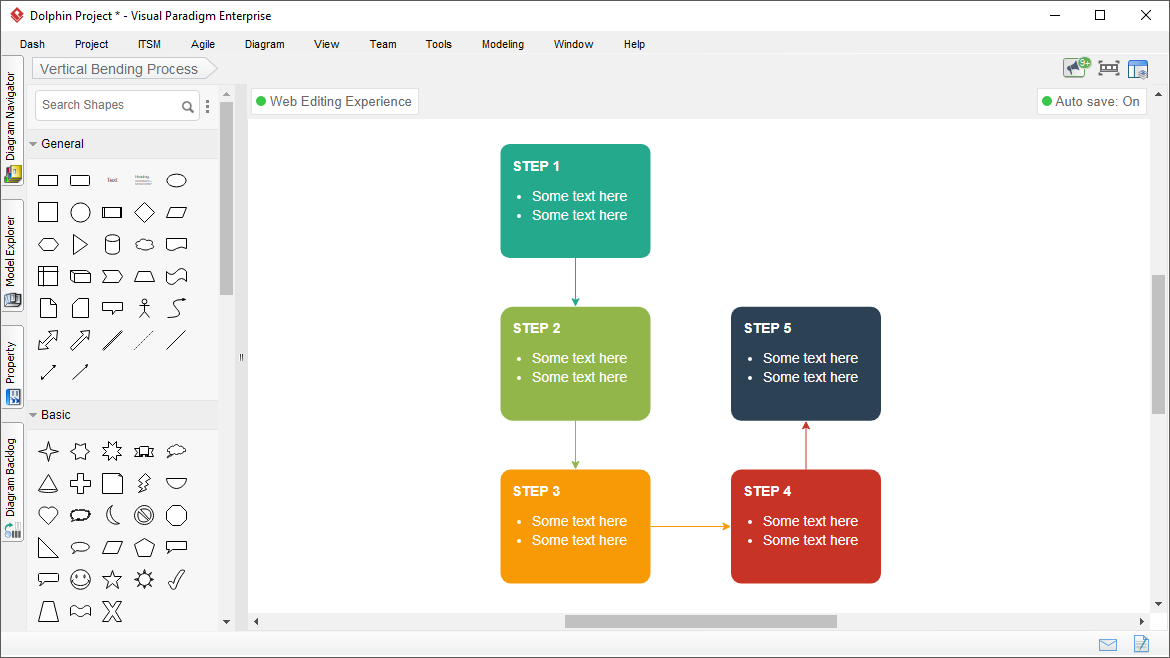Pick the circle shape in General palette

point(80,213)
